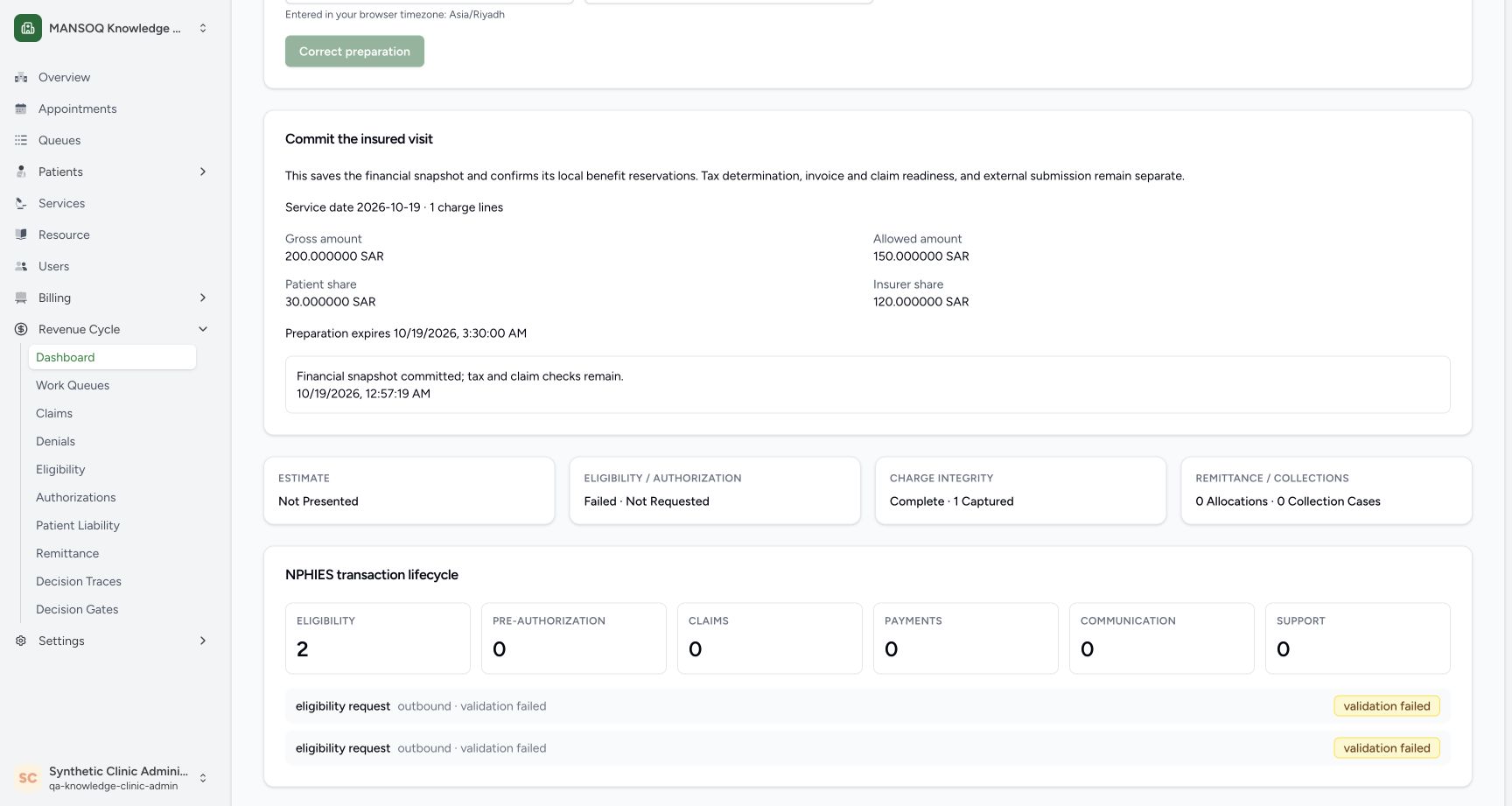This screenshot has width=1512, height=806.
Task: Click the Patients person icon
Action: tap(21, 172)
